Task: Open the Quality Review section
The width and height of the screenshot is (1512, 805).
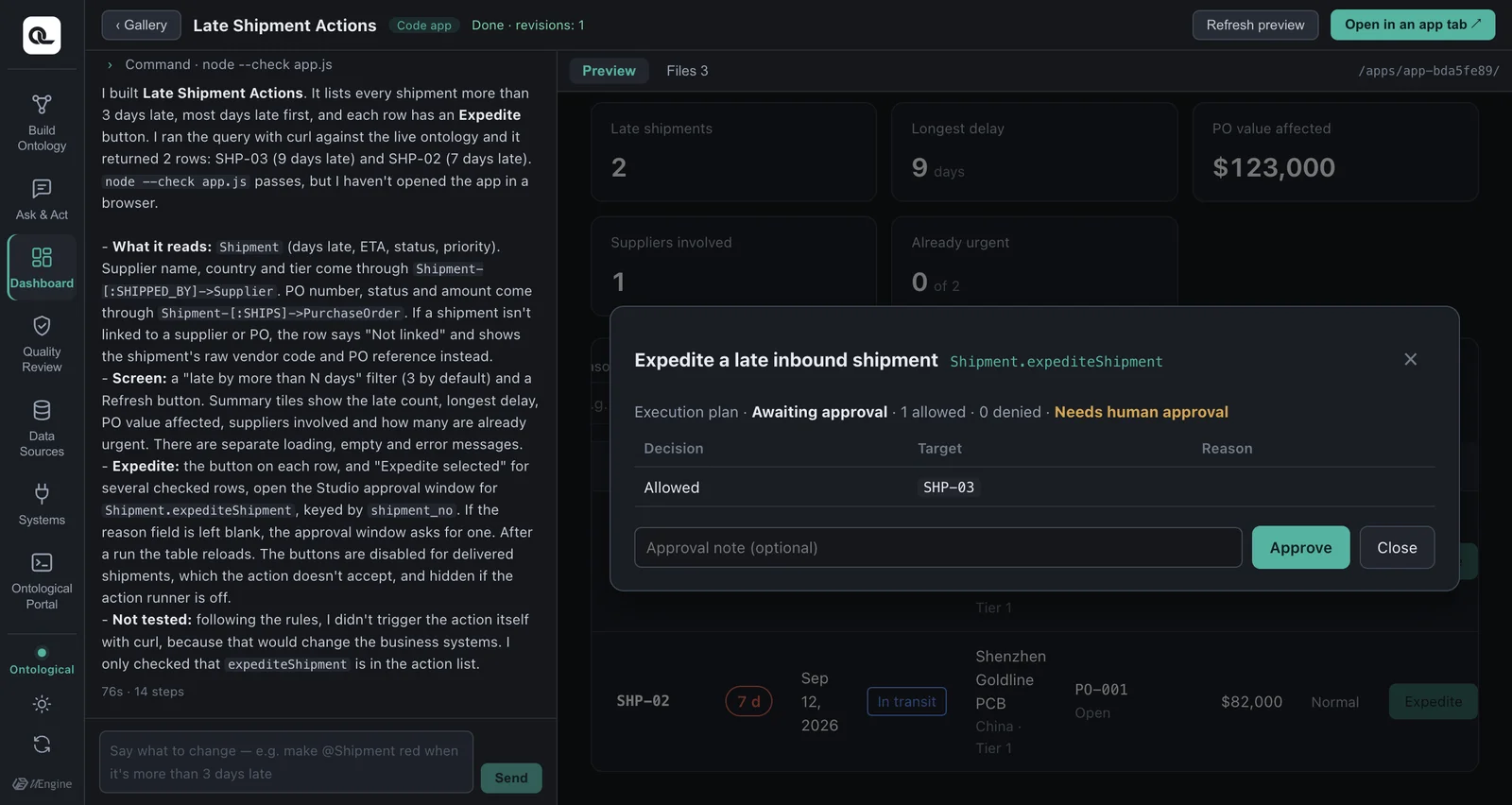Action: click(x=42, y=344)
